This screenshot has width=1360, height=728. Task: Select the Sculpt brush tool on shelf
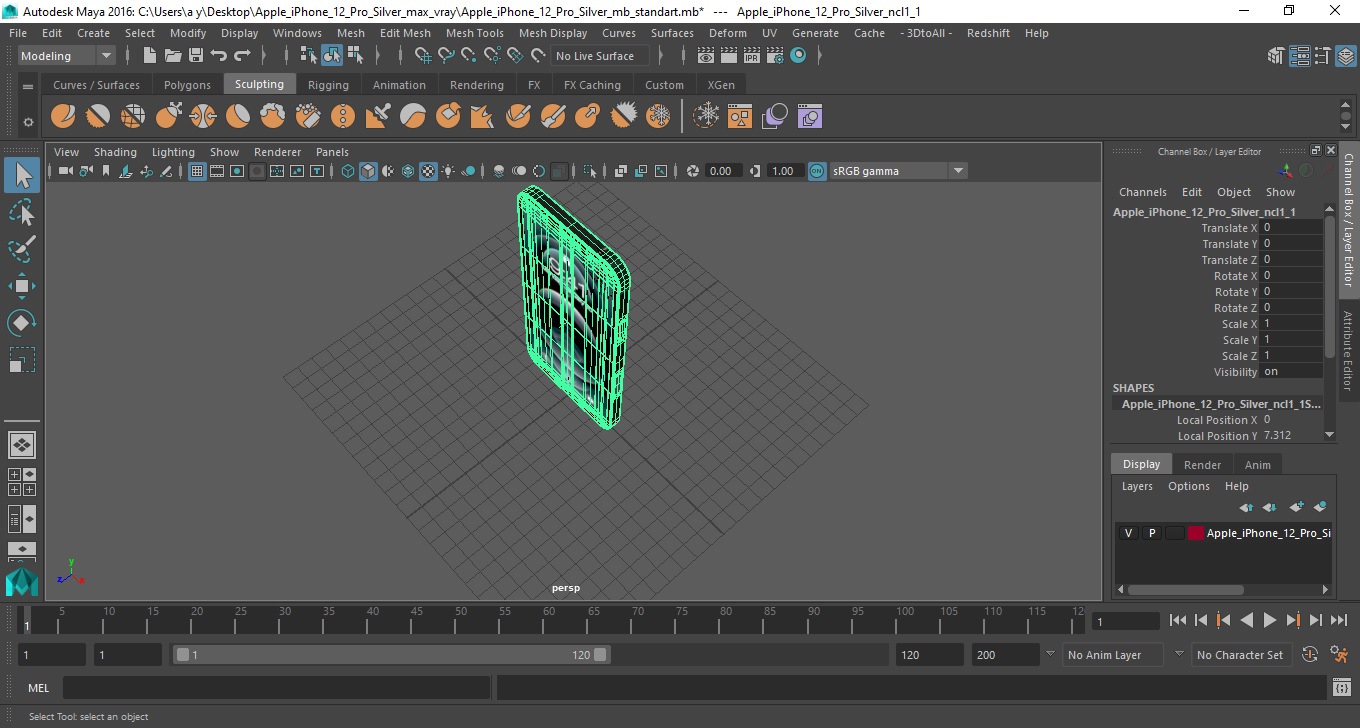[x=63, y=117]
